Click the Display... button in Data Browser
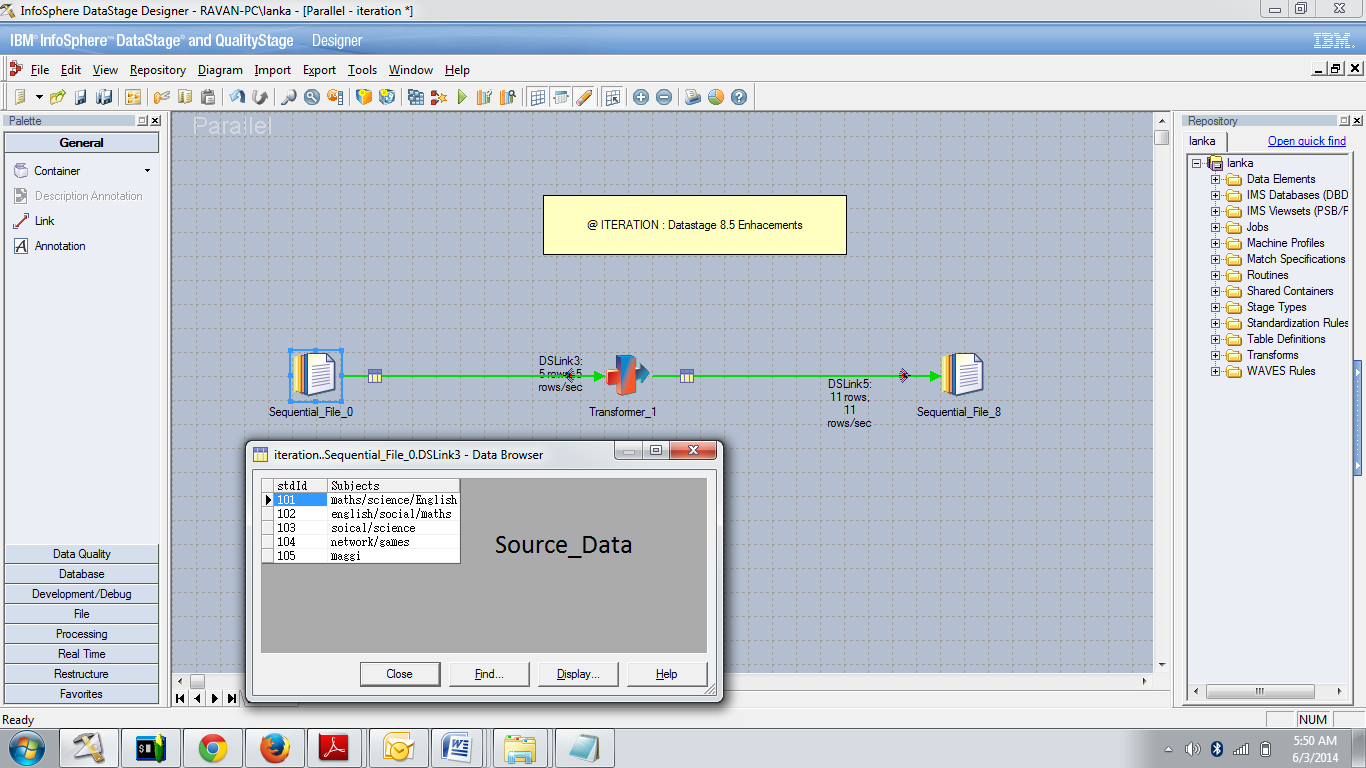The image size is (1366, 768). point(578,674)
